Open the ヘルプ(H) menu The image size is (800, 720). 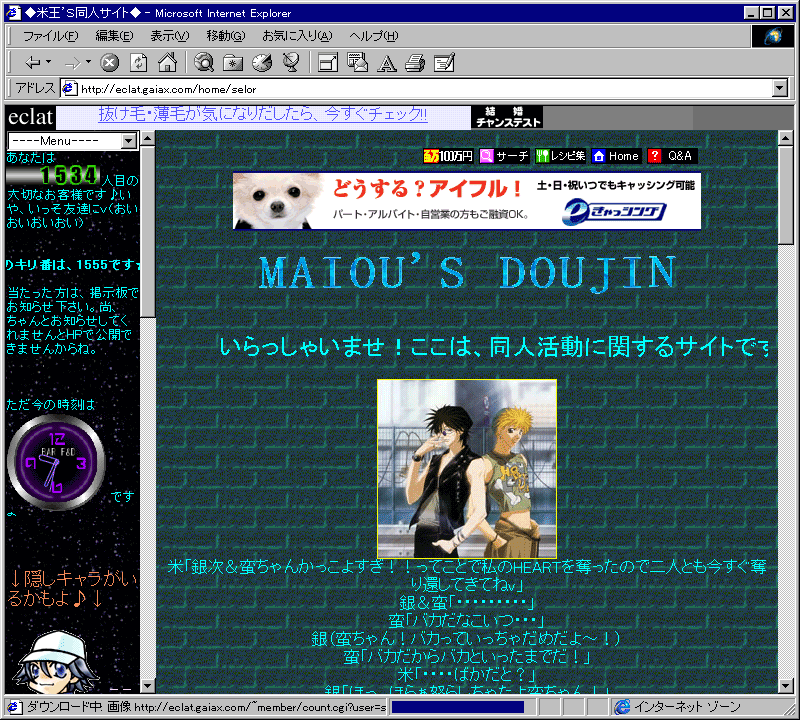click(x=373, y=36)
